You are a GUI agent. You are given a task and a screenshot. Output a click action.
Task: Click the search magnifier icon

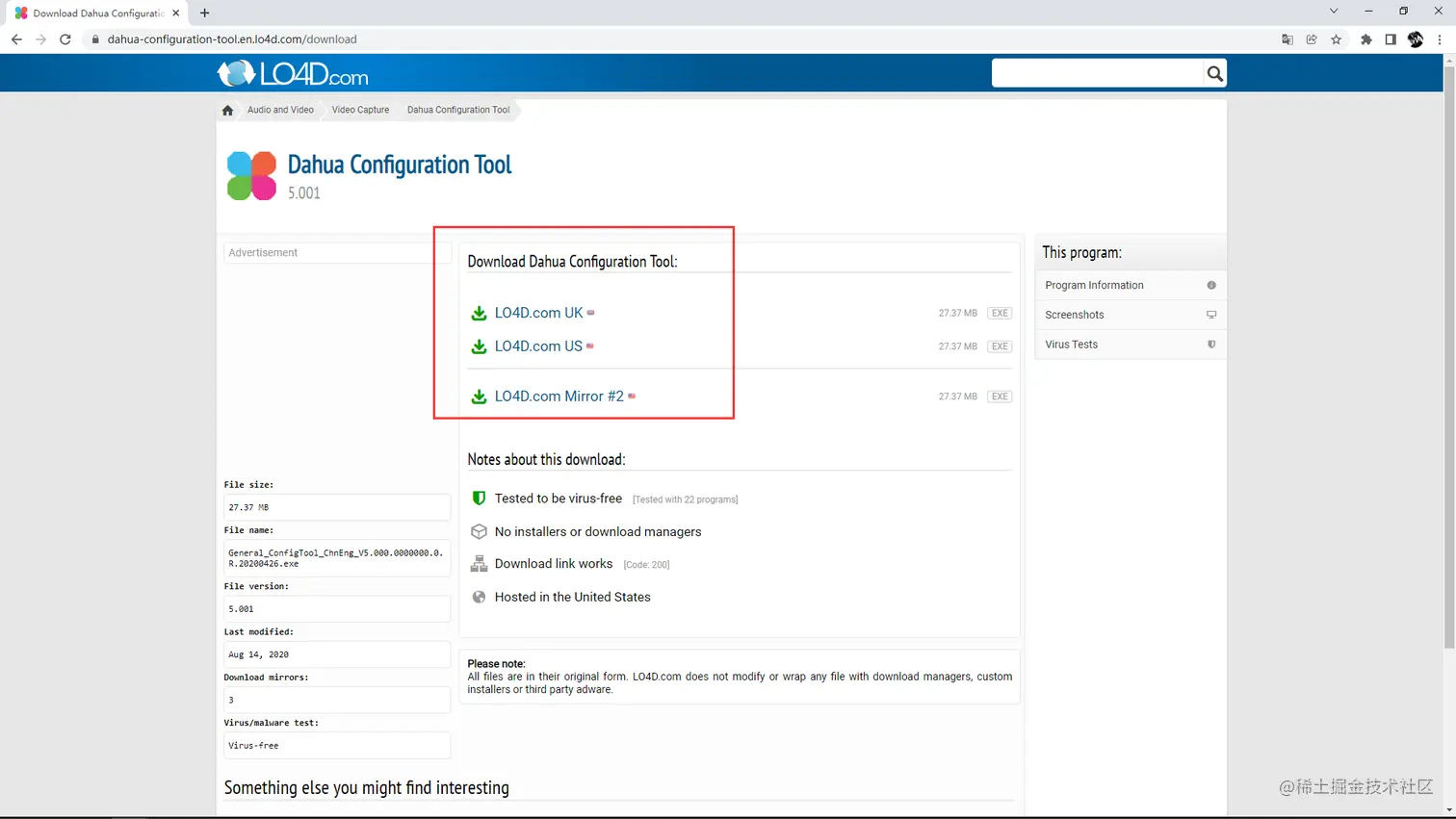point(1214,73)
